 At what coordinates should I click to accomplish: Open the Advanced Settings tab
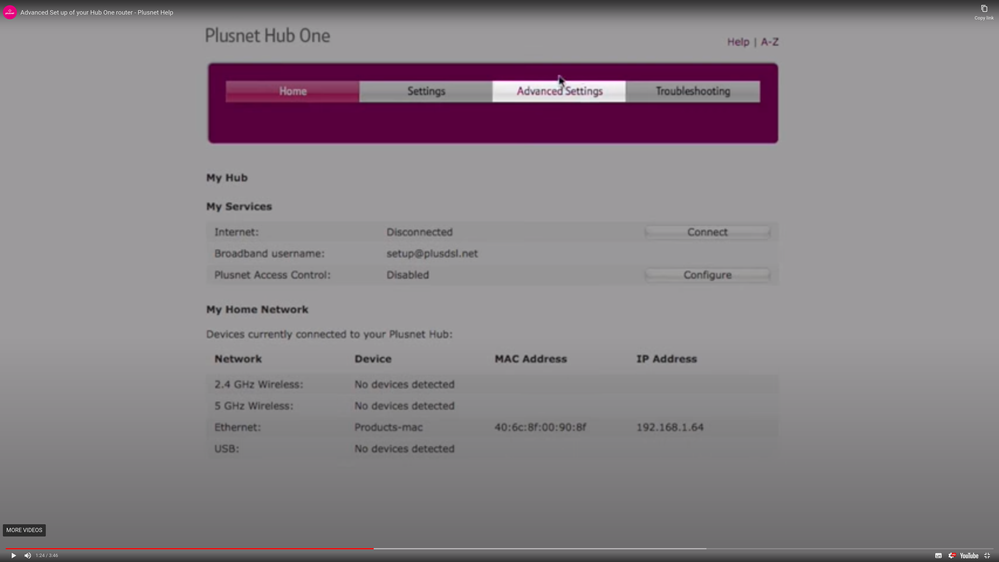(559, 91)
